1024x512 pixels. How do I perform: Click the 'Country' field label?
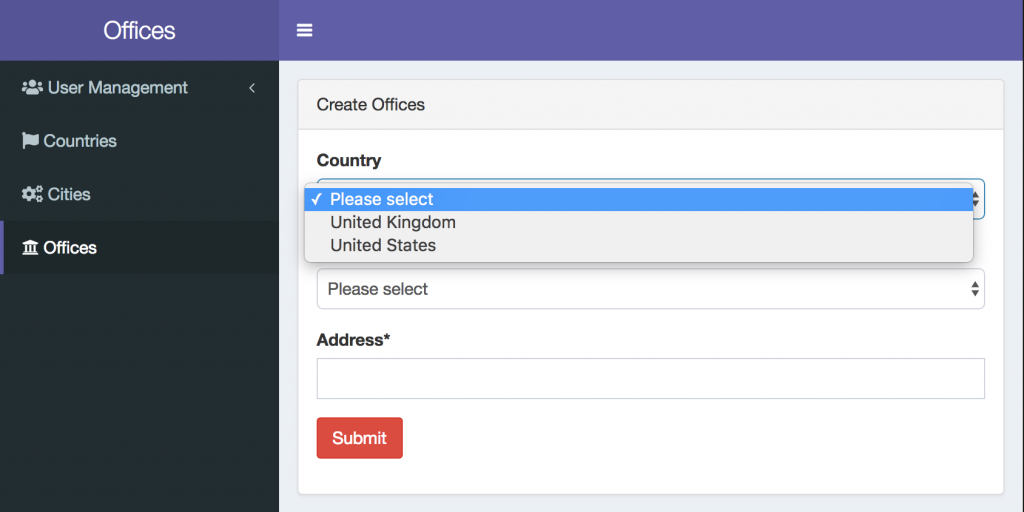coord(349,160)
